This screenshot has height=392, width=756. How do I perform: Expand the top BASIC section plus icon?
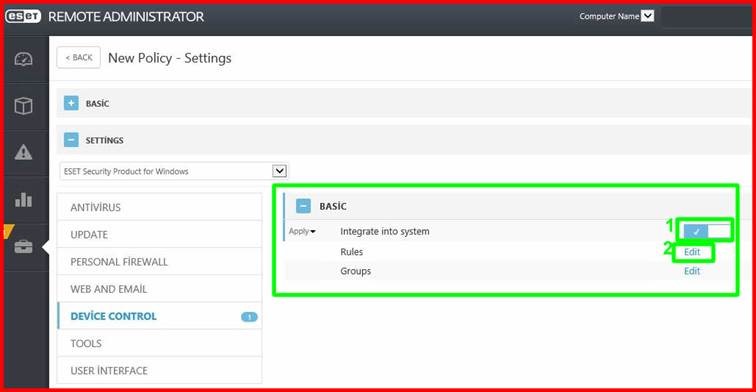(x=71, y=103)
